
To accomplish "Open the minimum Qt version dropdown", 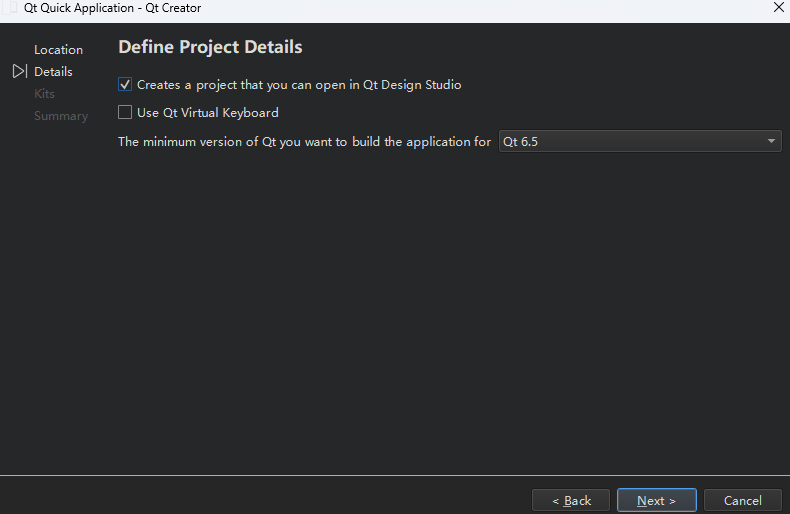I will point(640,142).
